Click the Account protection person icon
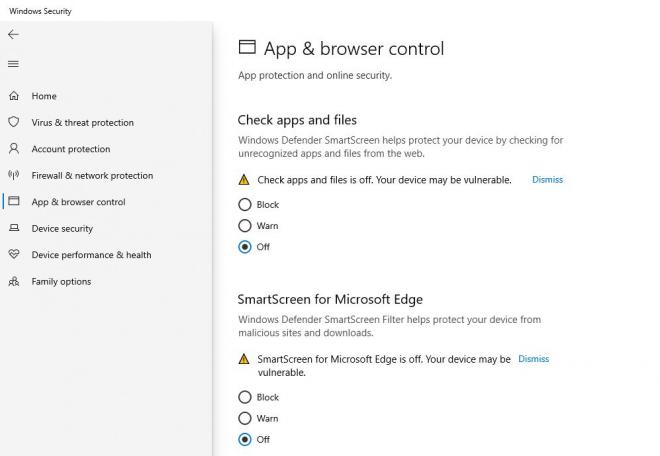 point(14,149)
